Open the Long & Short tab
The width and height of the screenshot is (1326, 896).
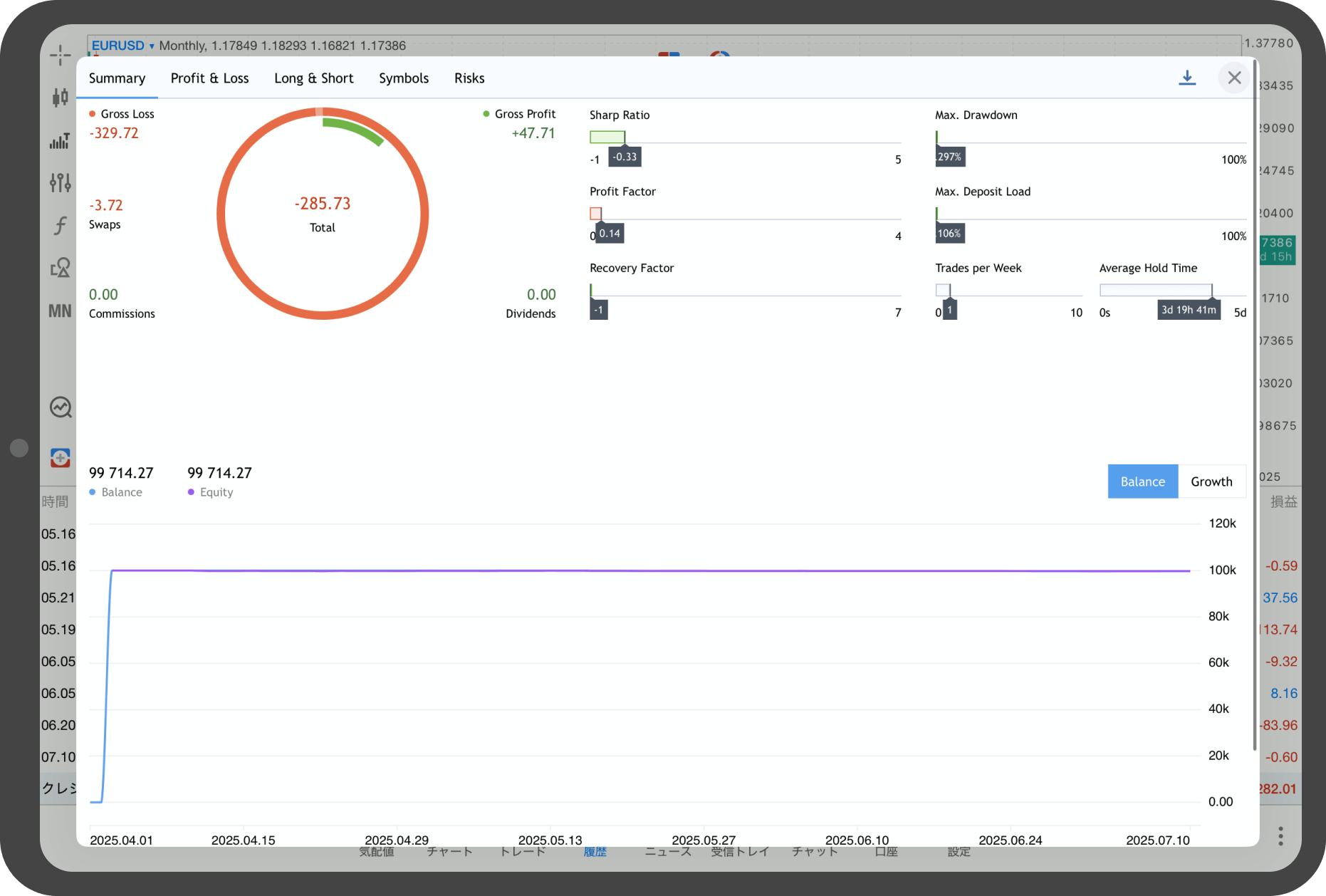[313, 78]
